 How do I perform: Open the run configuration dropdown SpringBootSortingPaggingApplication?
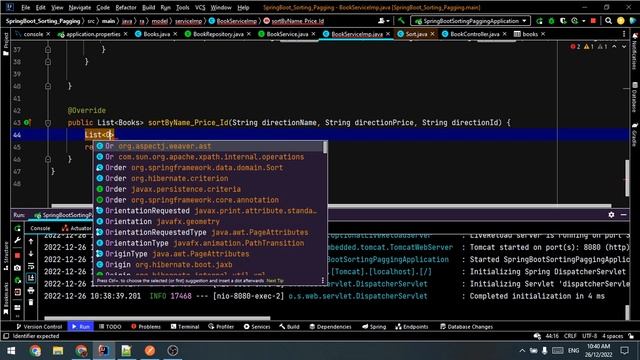click(x=470, y=21)
